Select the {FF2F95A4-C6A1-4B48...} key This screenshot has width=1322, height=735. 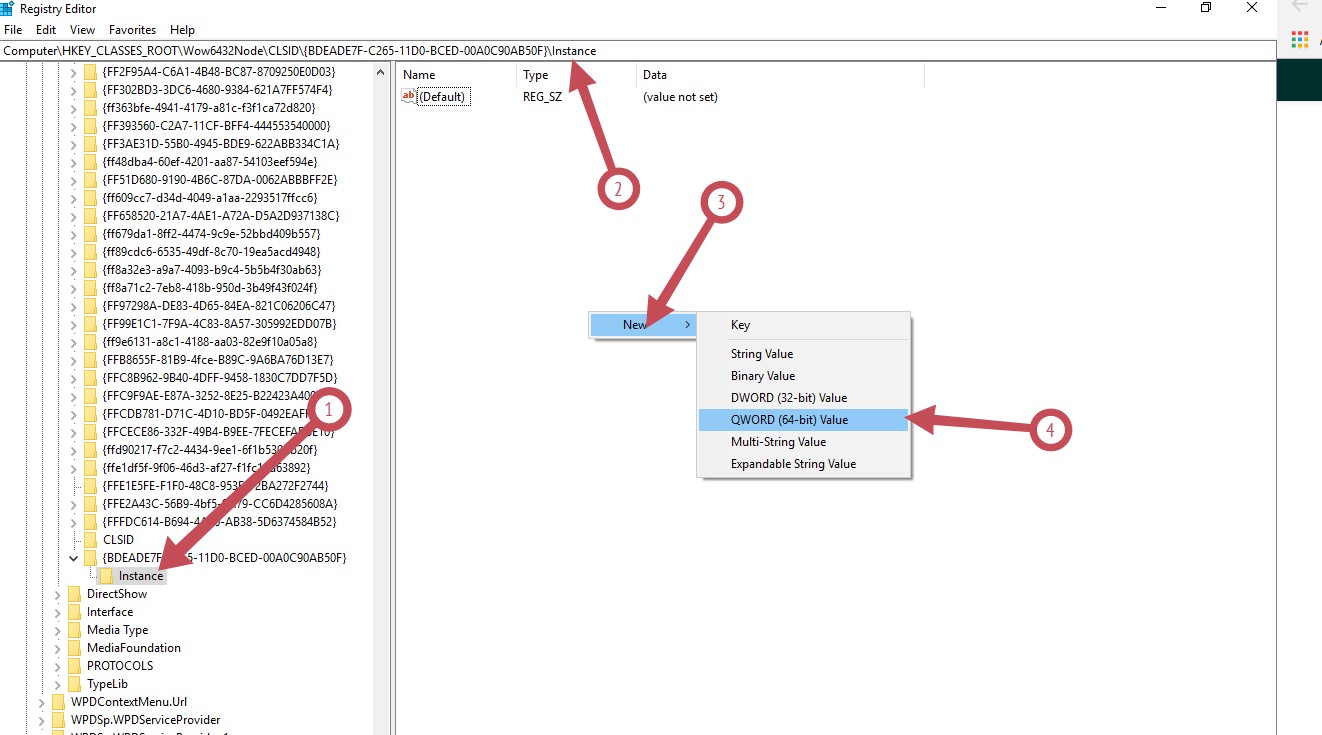pyautogui.click(x=219, y=72)
